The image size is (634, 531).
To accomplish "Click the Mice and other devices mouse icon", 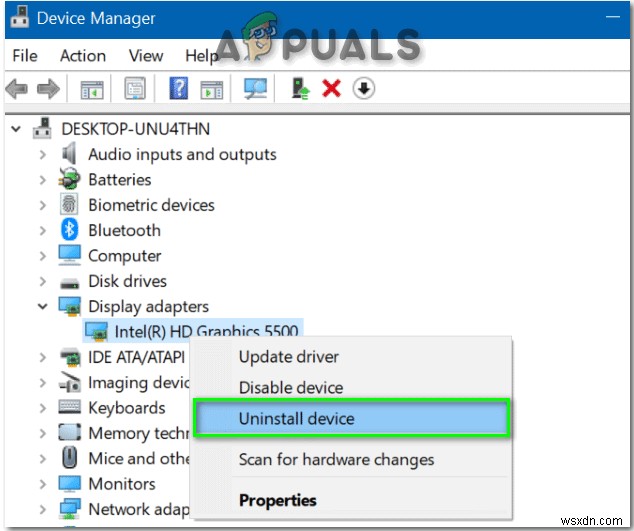I will [x=70, y=458].
